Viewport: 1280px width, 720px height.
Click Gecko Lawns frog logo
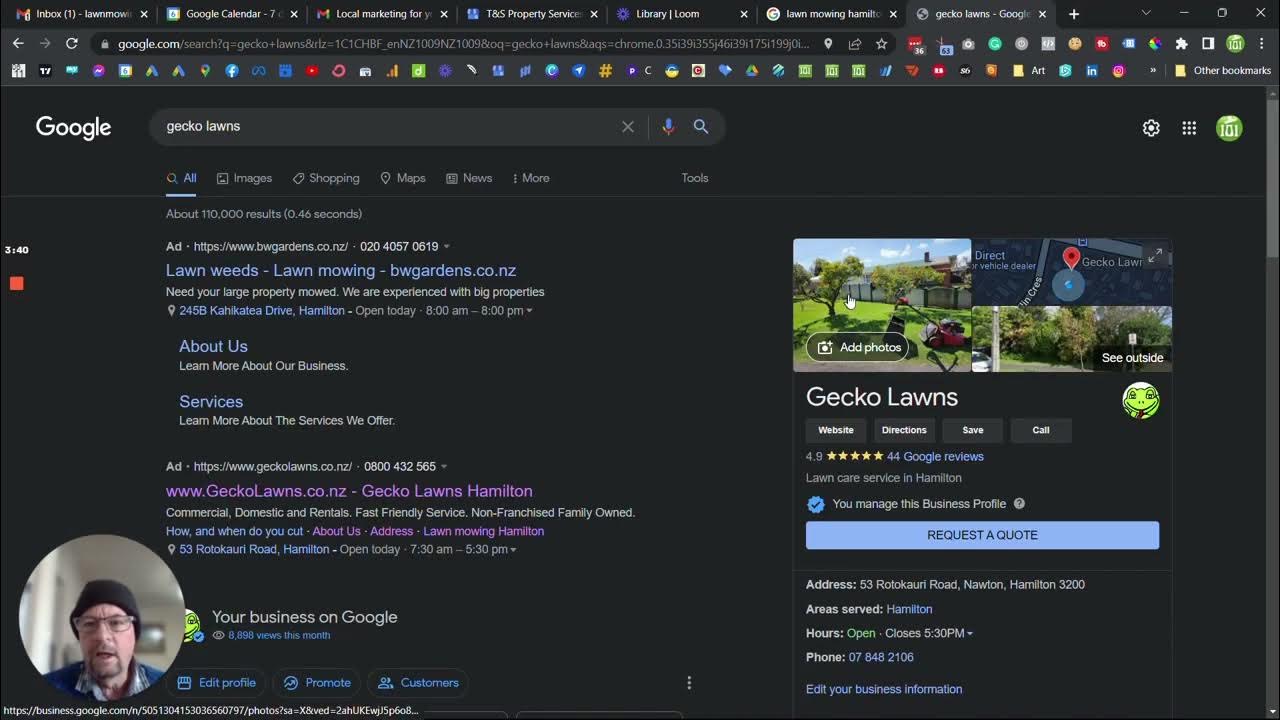click(1141, 401)
